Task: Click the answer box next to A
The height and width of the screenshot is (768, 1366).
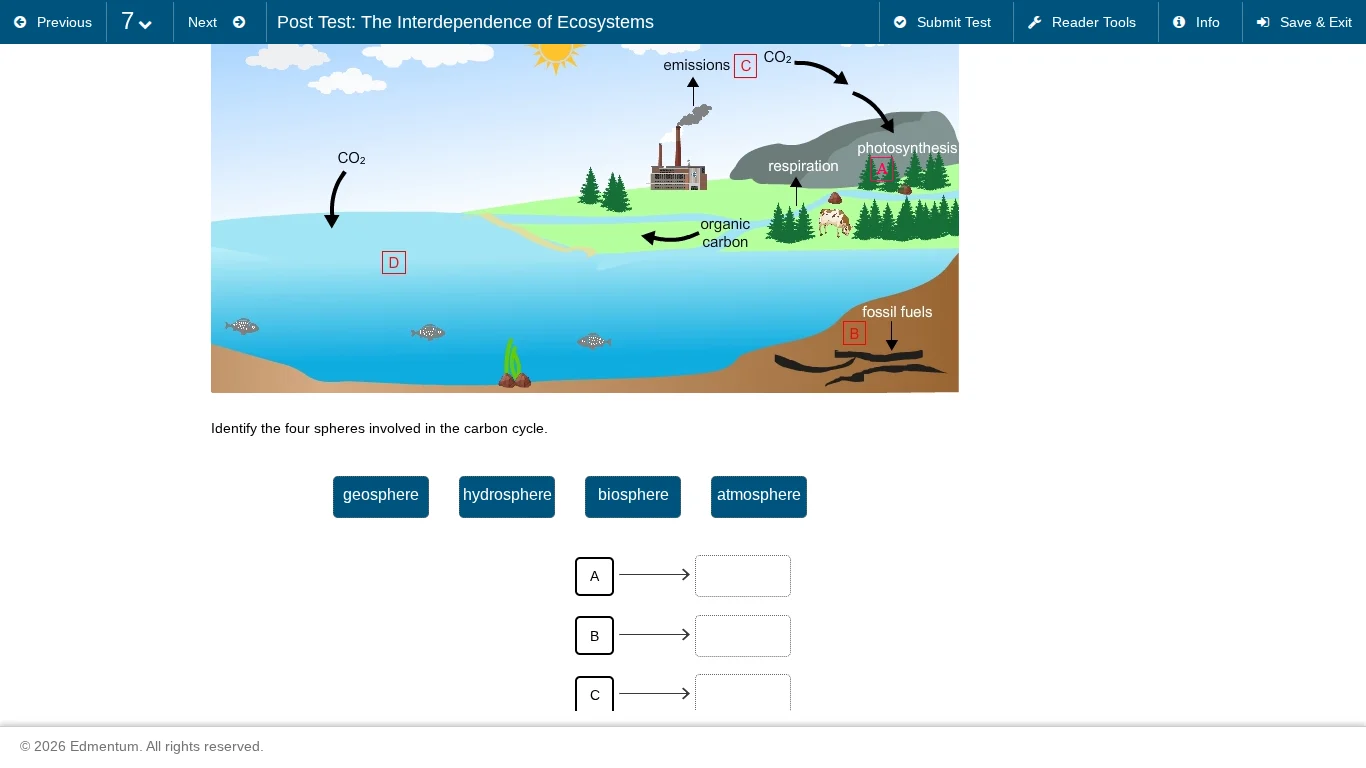Action: [743, 576]
